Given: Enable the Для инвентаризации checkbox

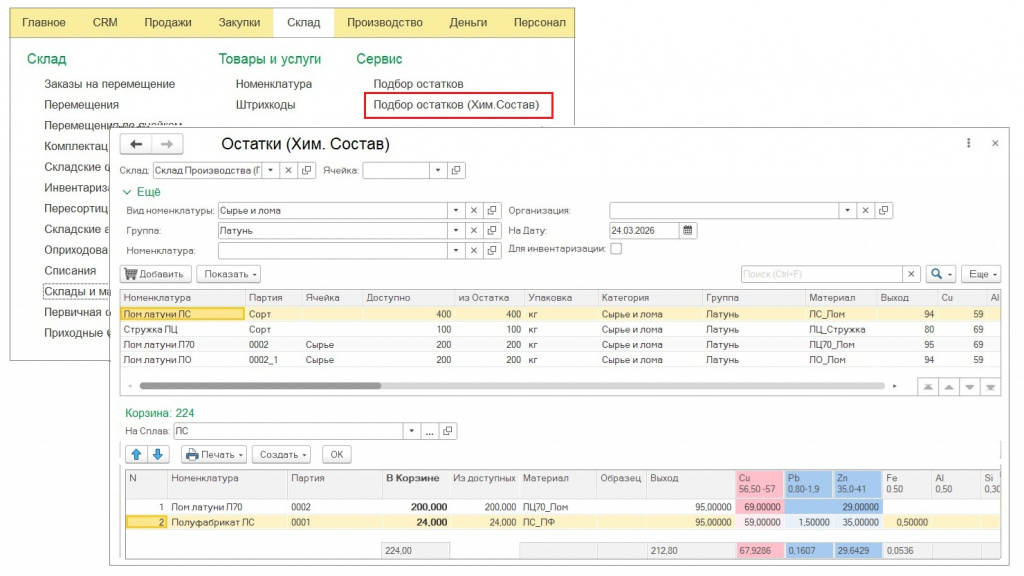Looking at the screenshot, I should [616, 249].
